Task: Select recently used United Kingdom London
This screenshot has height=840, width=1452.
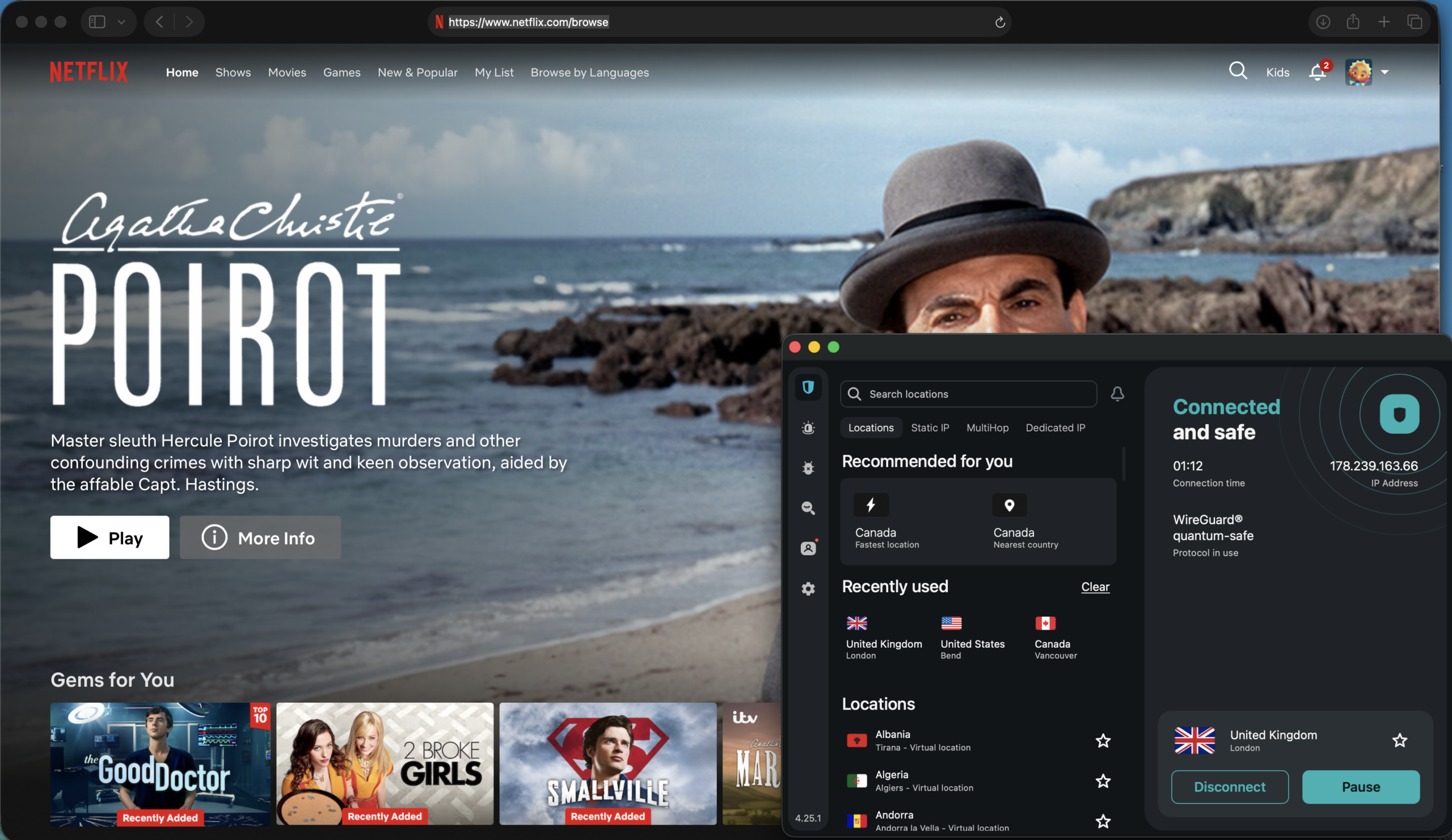Action: (x=883, y=638)
